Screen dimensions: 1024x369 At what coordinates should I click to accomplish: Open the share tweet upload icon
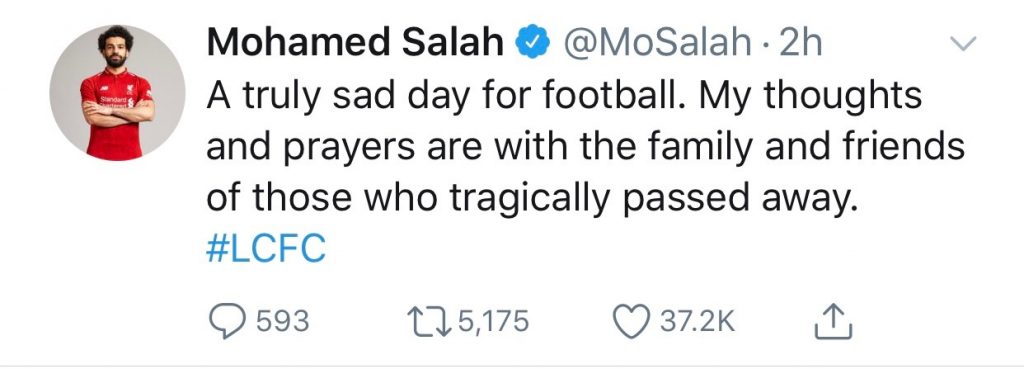click(x=833, y=322)
